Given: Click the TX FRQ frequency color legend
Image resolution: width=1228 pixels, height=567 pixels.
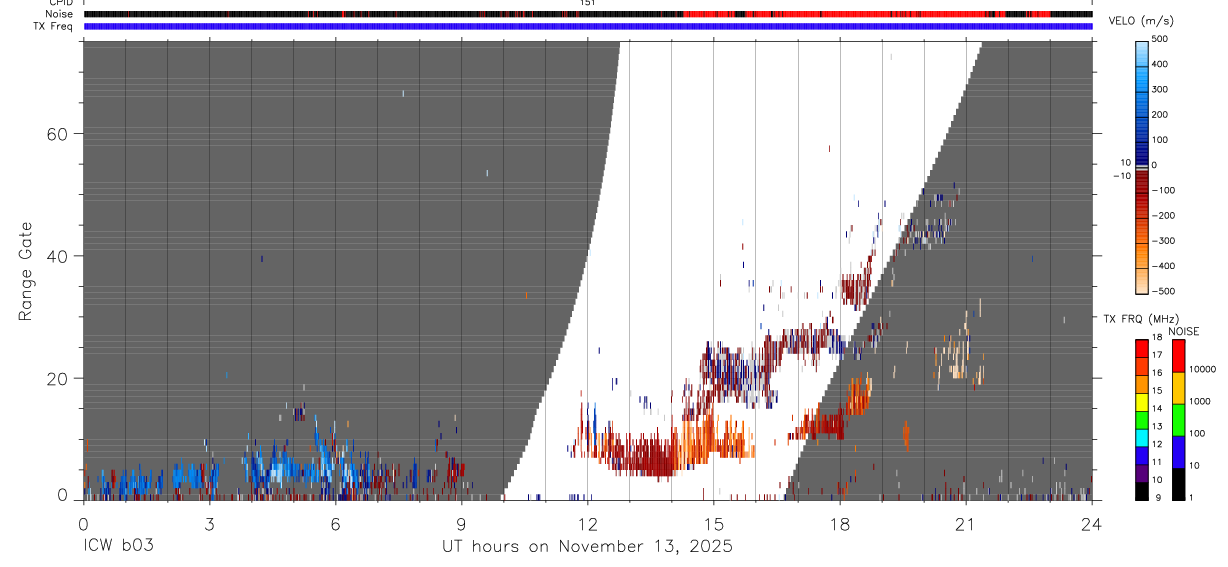Looking at the screenshot, I should tap(1142, 420).
